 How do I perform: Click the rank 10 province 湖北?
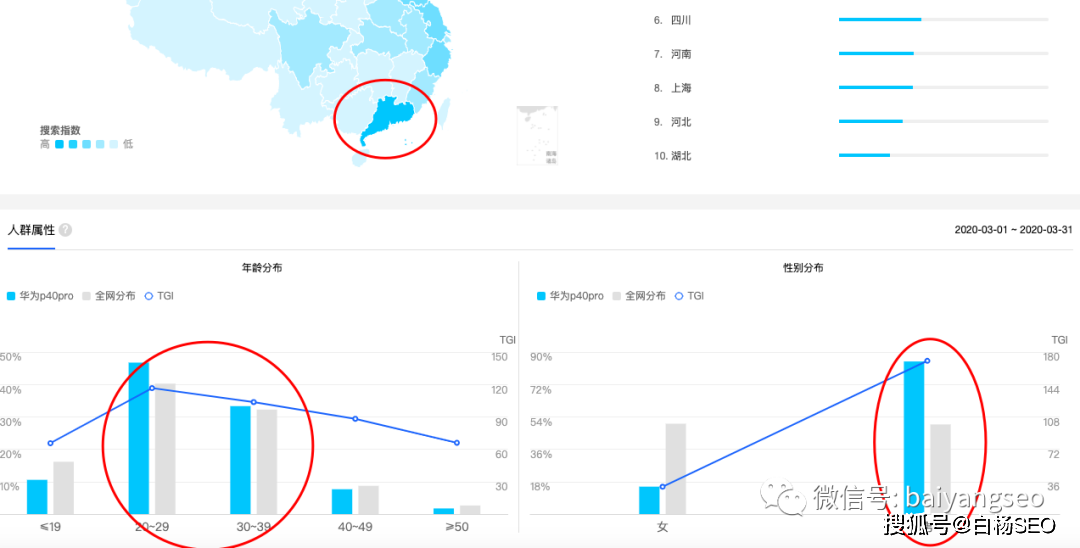coord(681,156)
